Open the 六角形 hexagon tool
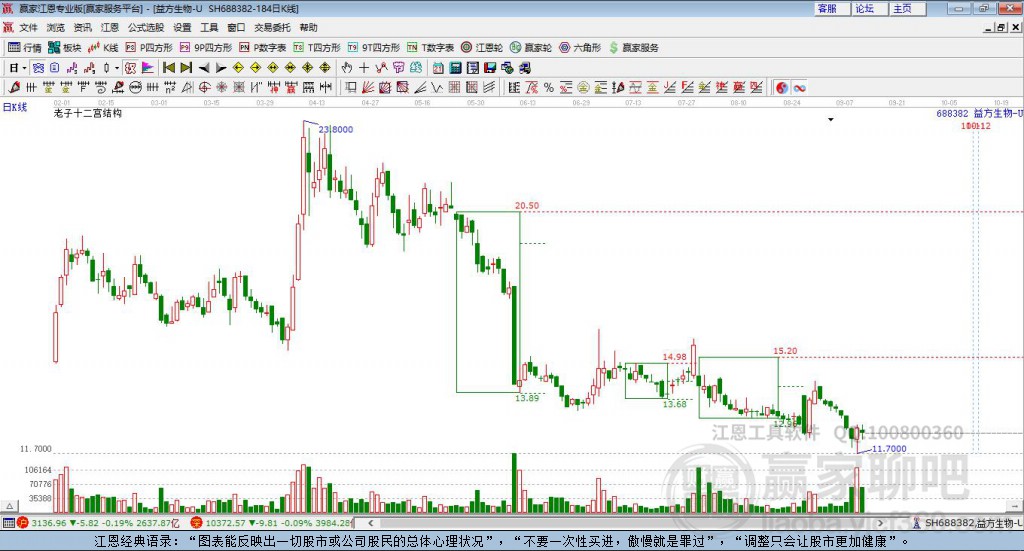The height and width of the screenshot is (551, 1024). point(580,48)
